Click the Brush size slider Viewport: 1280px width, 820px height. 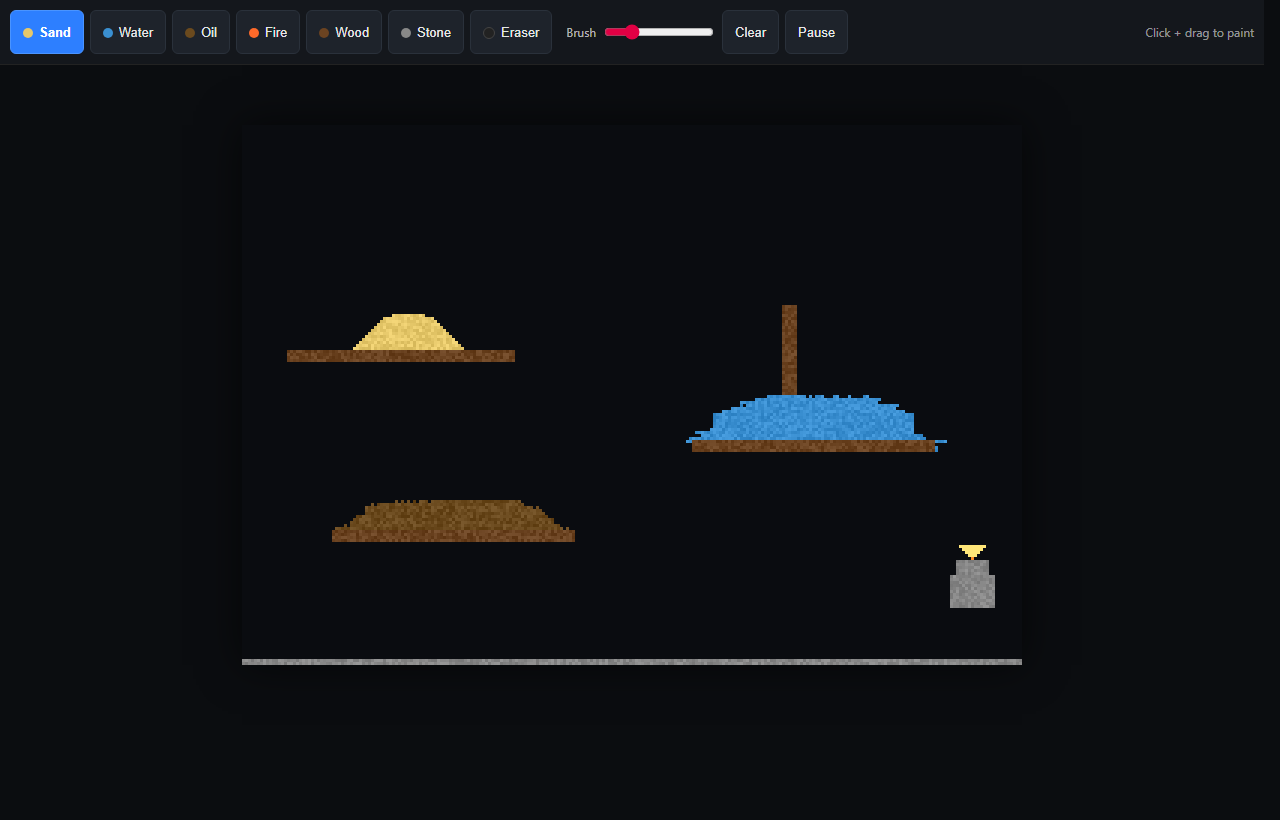(659, 32)
